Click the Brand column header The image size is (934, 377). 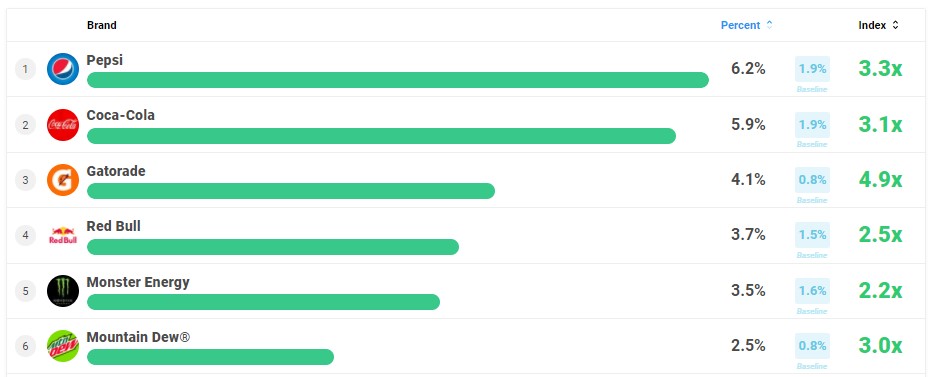pyautogui.click(x=102, y=25)
